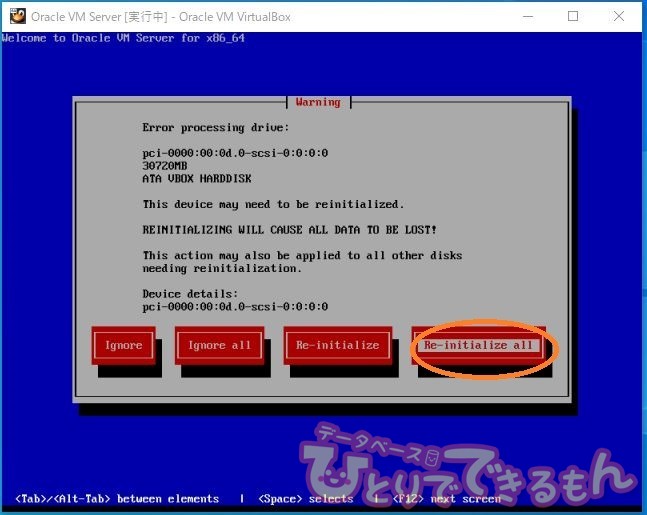Image resolution: width=647 pixels, height=515 pixels.
Task: Click the Tab/Alt-Tab between elements hint
Action: 117,498
